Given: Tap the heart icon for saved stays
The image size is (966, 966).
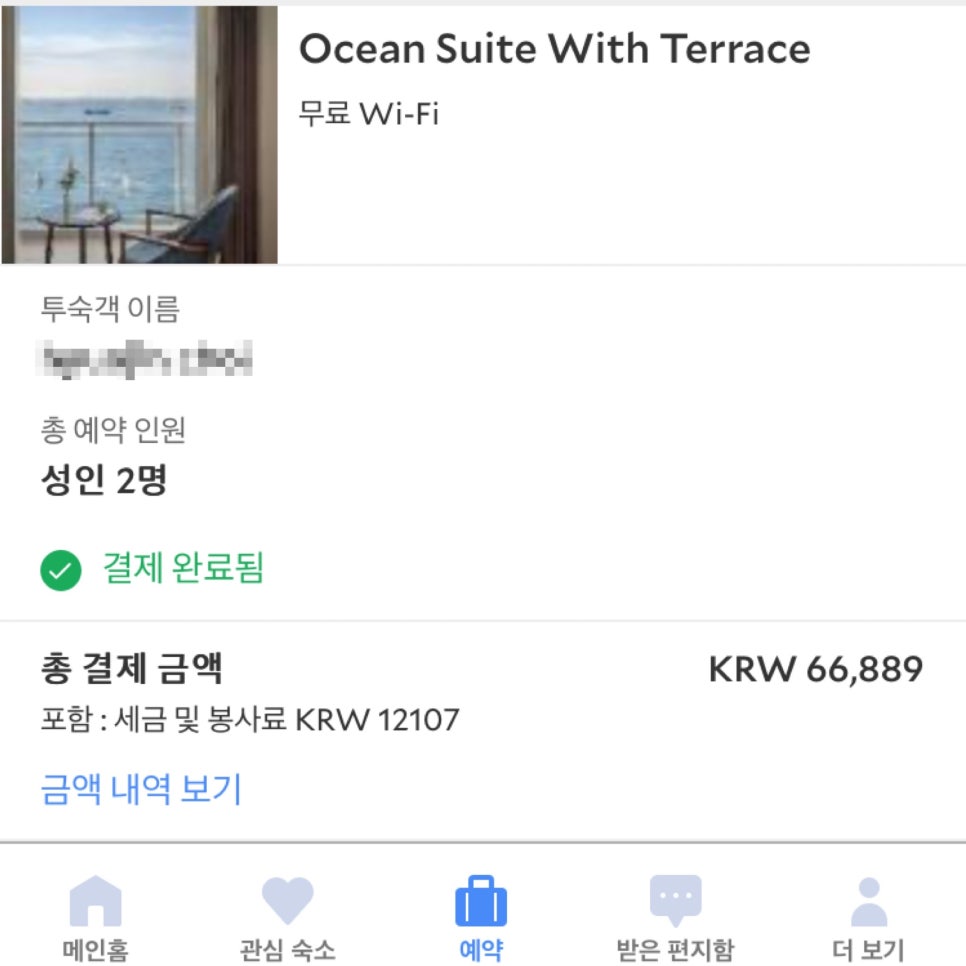Looking at the screenshot, I should [287, 900].
